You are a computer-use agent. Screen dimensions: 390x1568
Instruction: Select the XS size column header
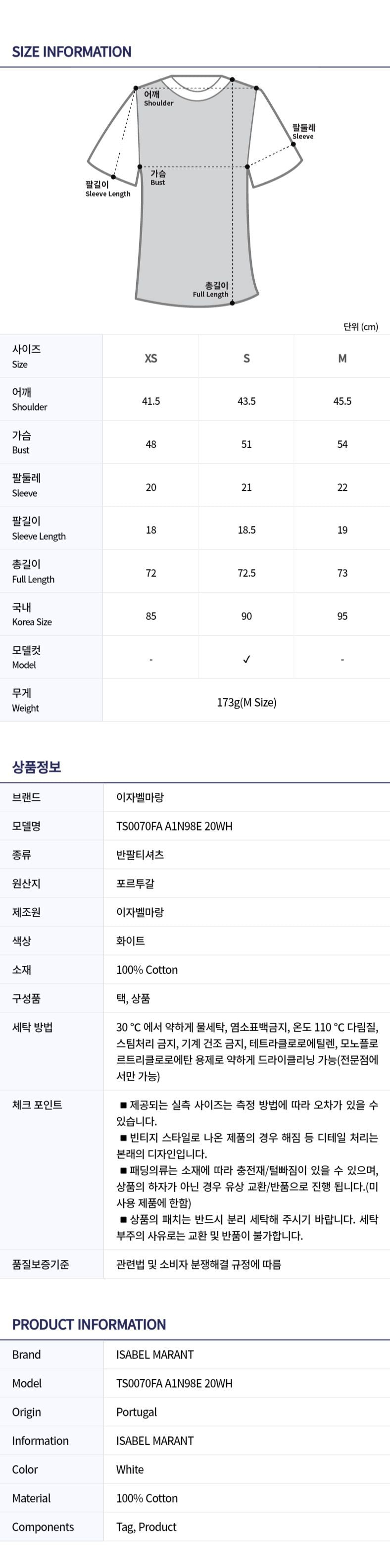(x=151, y=359)
